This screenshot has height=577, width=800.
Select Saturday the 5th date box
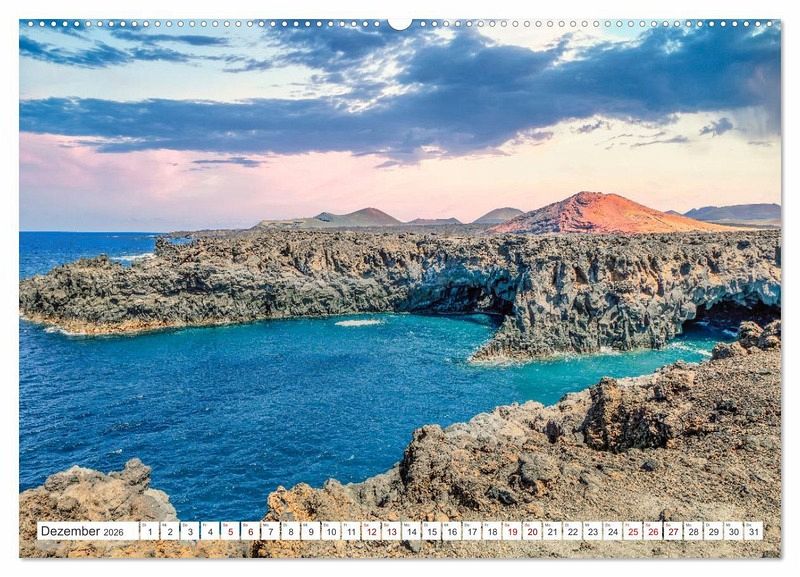pos(230,531)
